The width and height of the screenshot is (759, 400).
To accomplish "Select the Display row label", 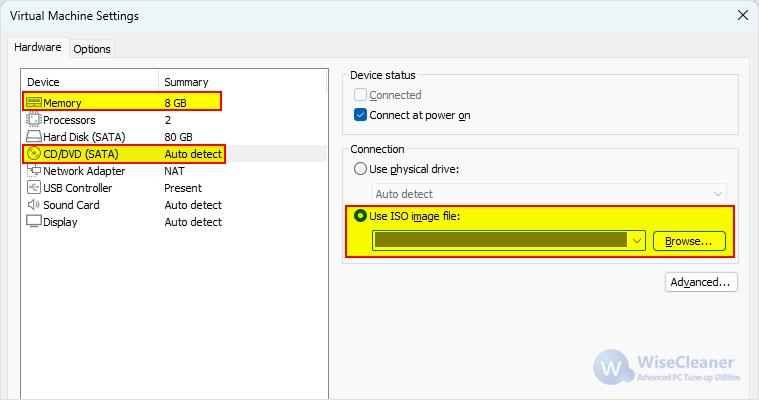I will [60, 222].
